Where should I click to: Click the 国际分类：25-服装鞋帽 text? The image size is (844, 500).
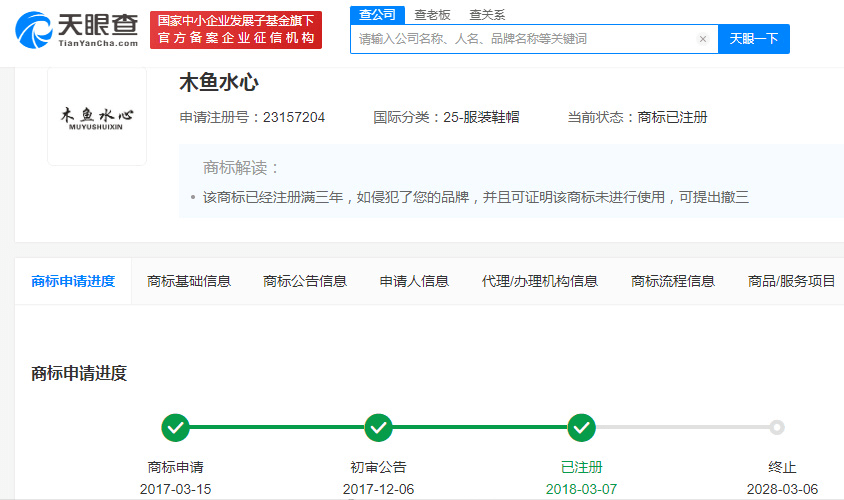(x=446, y=117)
